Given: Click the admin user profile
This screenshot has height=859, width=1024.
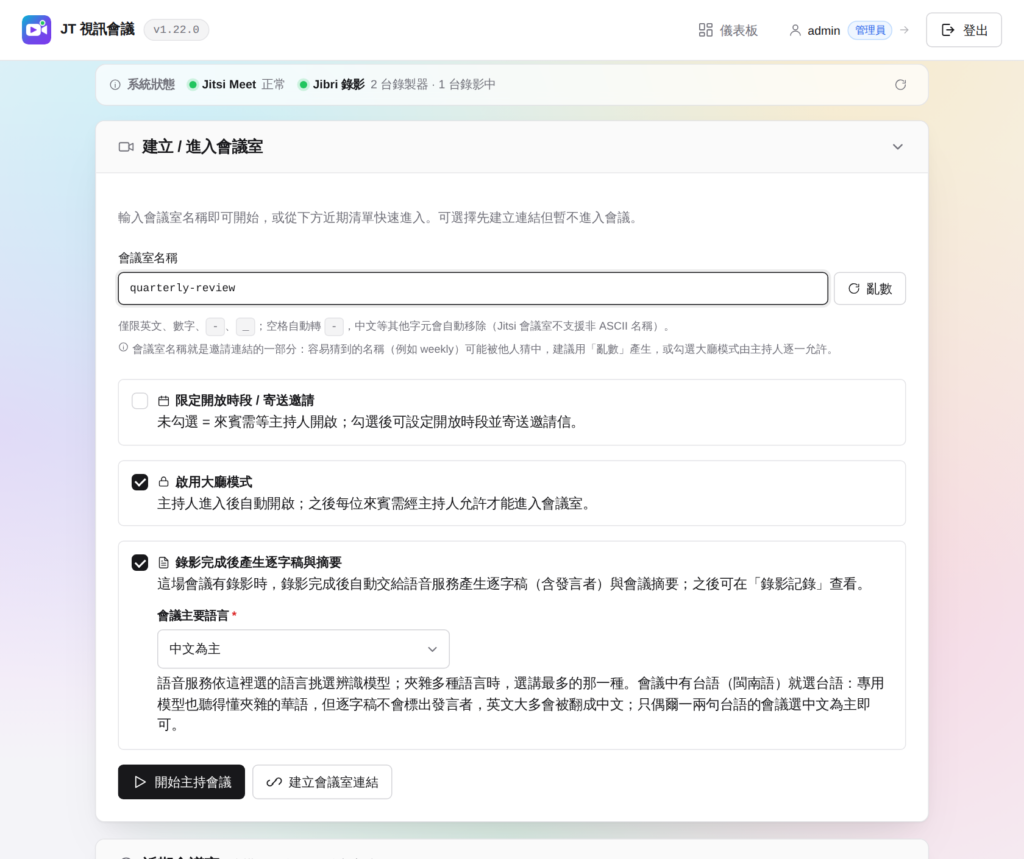Looking at the screenshot, I should [x=814, y=31].
